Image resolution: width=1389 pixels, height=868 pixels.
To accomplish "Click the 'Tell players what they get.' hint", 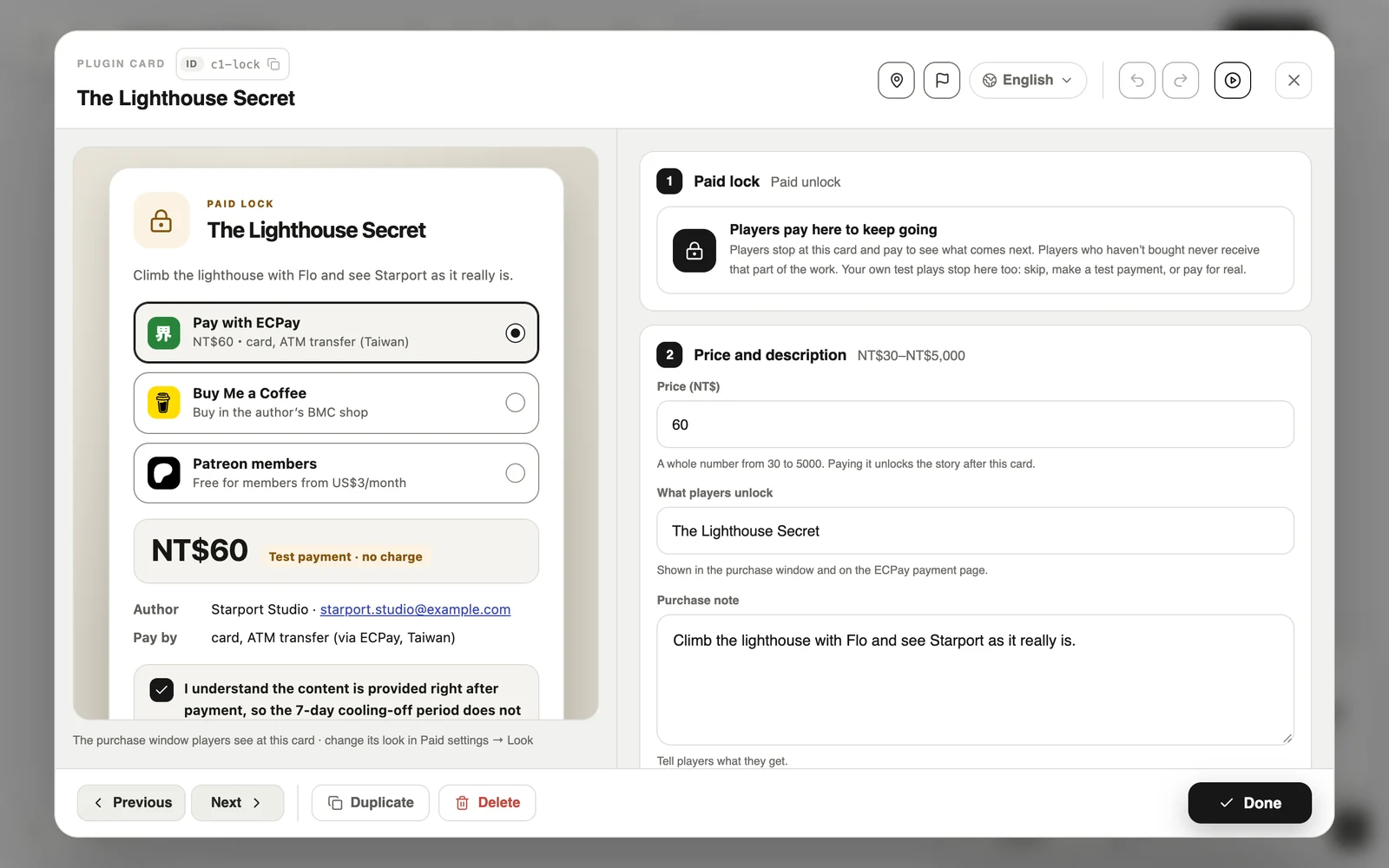I will [x=722, y=761].
